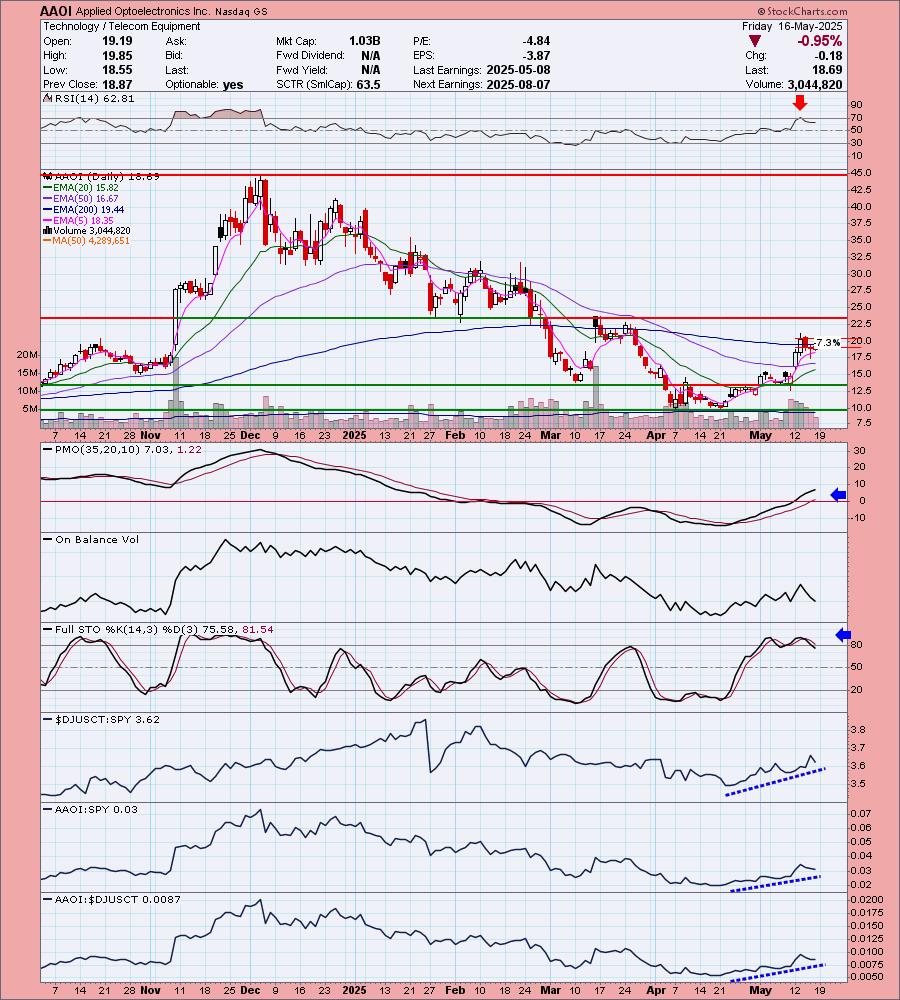Click the header Volume value 3,044,820

coord(815,84)
